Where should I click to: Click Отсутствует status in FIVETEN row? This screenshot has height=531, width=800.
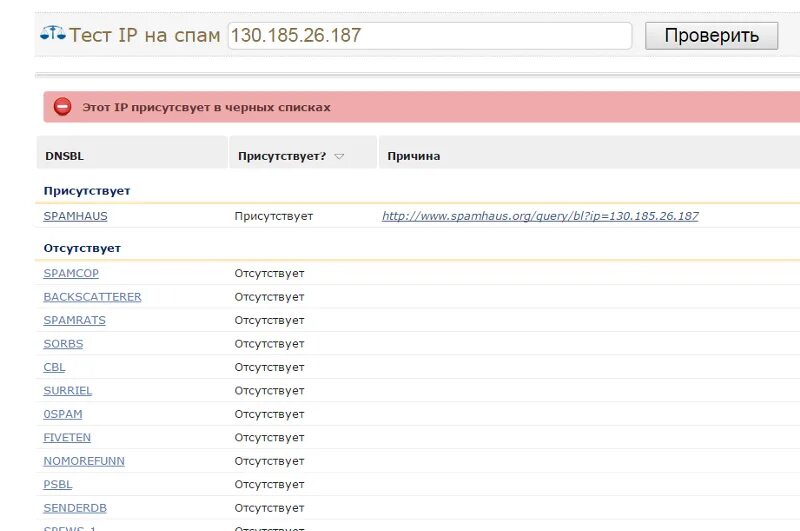point(269,437)
